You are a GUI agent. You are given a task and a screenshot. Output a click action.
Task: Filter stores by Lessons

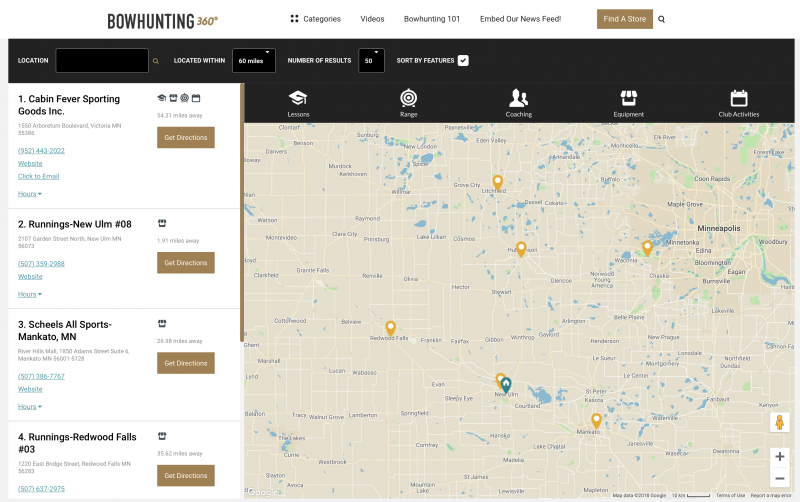point(298,103)
